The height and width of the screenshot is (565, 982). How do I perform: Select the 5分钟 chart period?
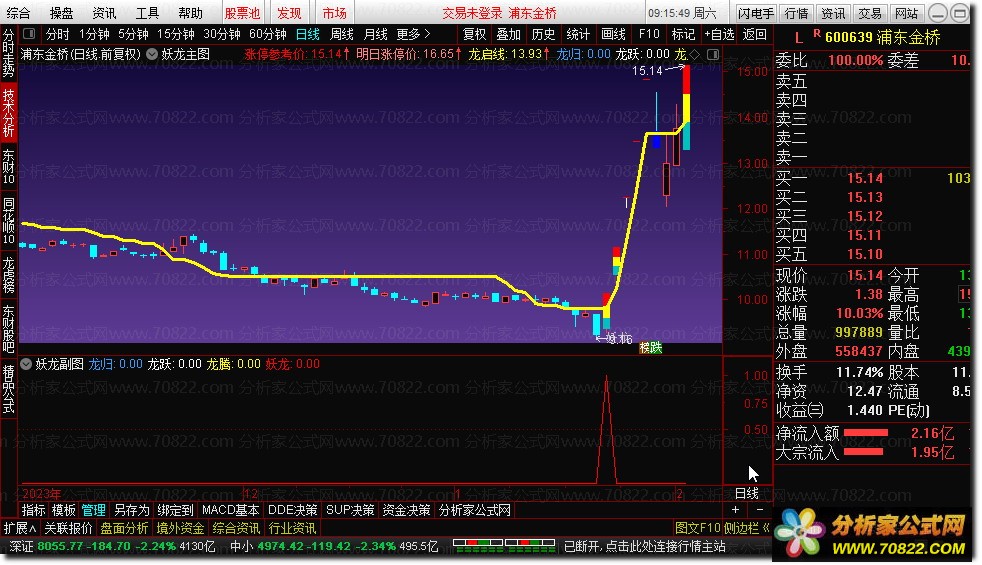click(133, 34)
